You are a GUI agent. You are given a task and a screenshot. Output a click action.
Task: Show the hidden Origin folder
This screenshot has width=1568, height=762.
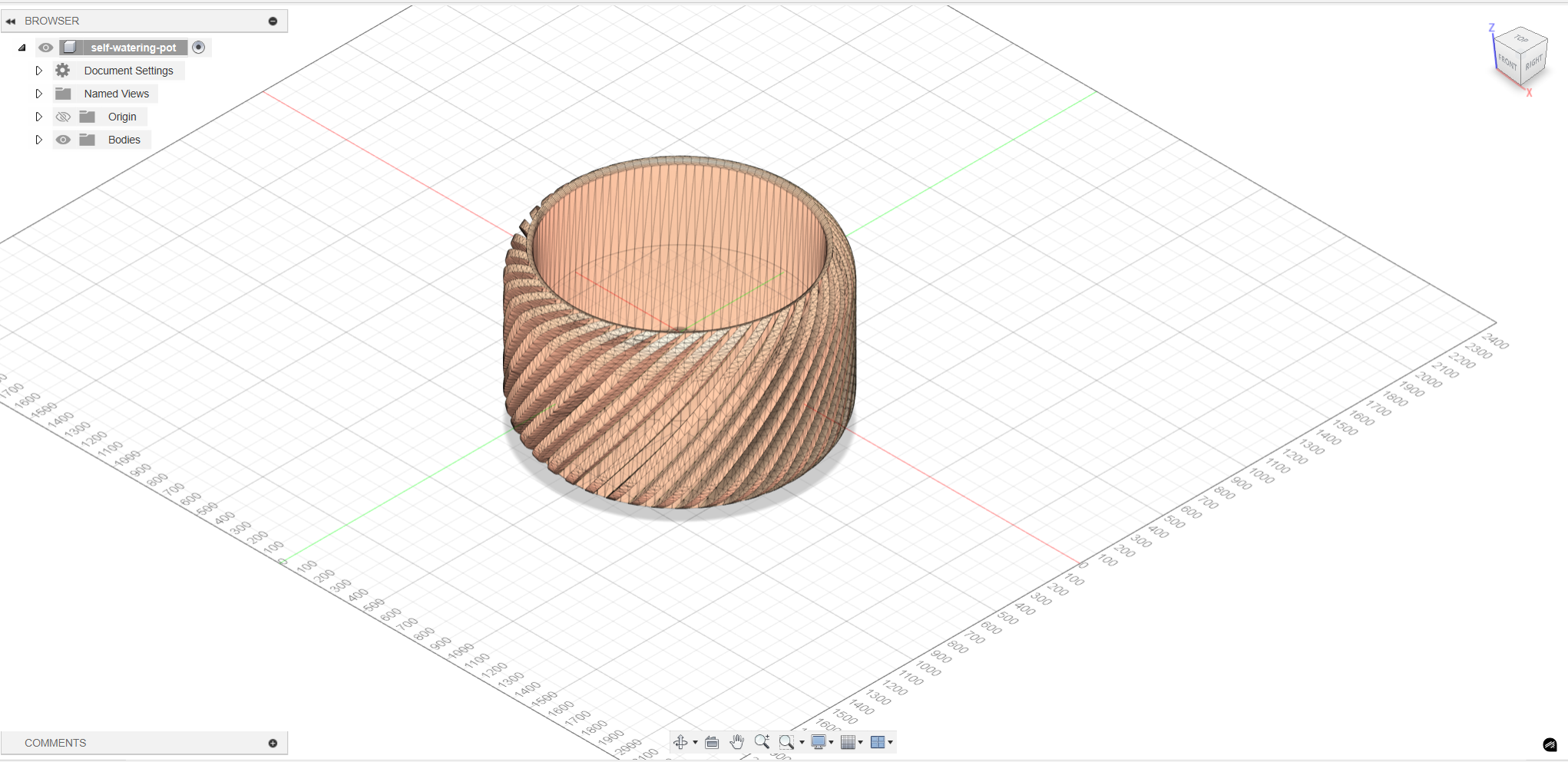(x=63, y=117)
